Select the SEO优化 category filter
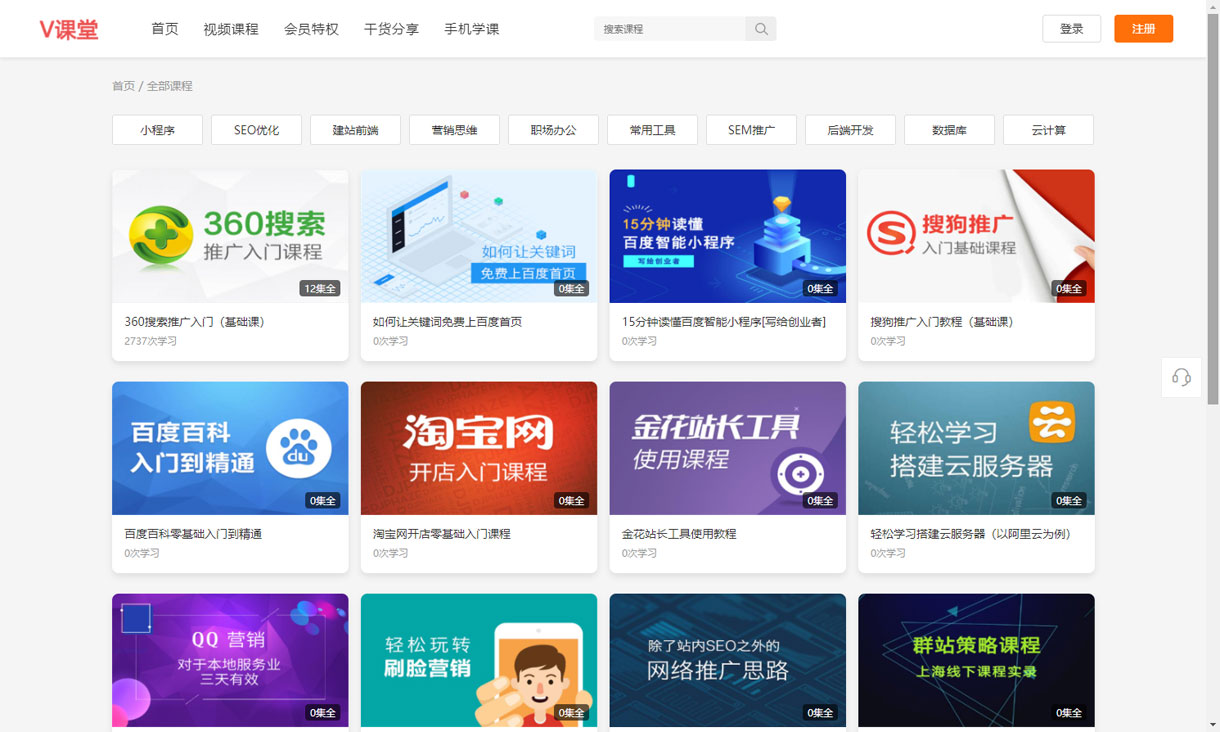The image size is (1220, 732). click(256, 130)
